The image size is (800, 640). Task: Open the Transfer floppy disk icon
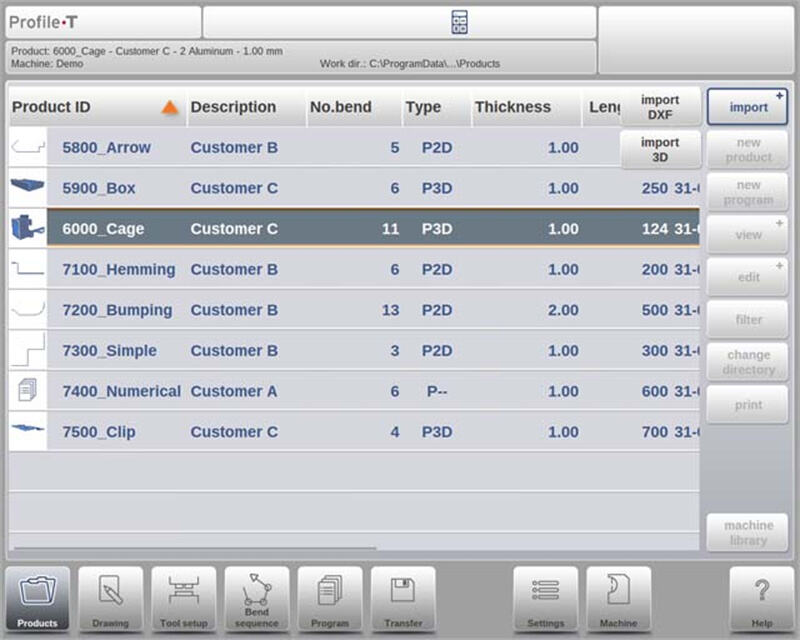pyautogui.click(x=403, y=599)
